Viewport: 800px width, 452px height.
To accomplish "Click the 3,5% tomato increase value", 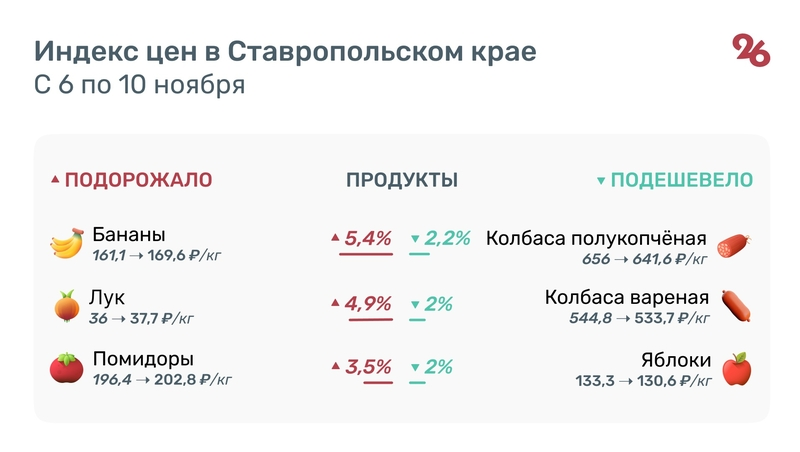I will (x=367, y=367).
